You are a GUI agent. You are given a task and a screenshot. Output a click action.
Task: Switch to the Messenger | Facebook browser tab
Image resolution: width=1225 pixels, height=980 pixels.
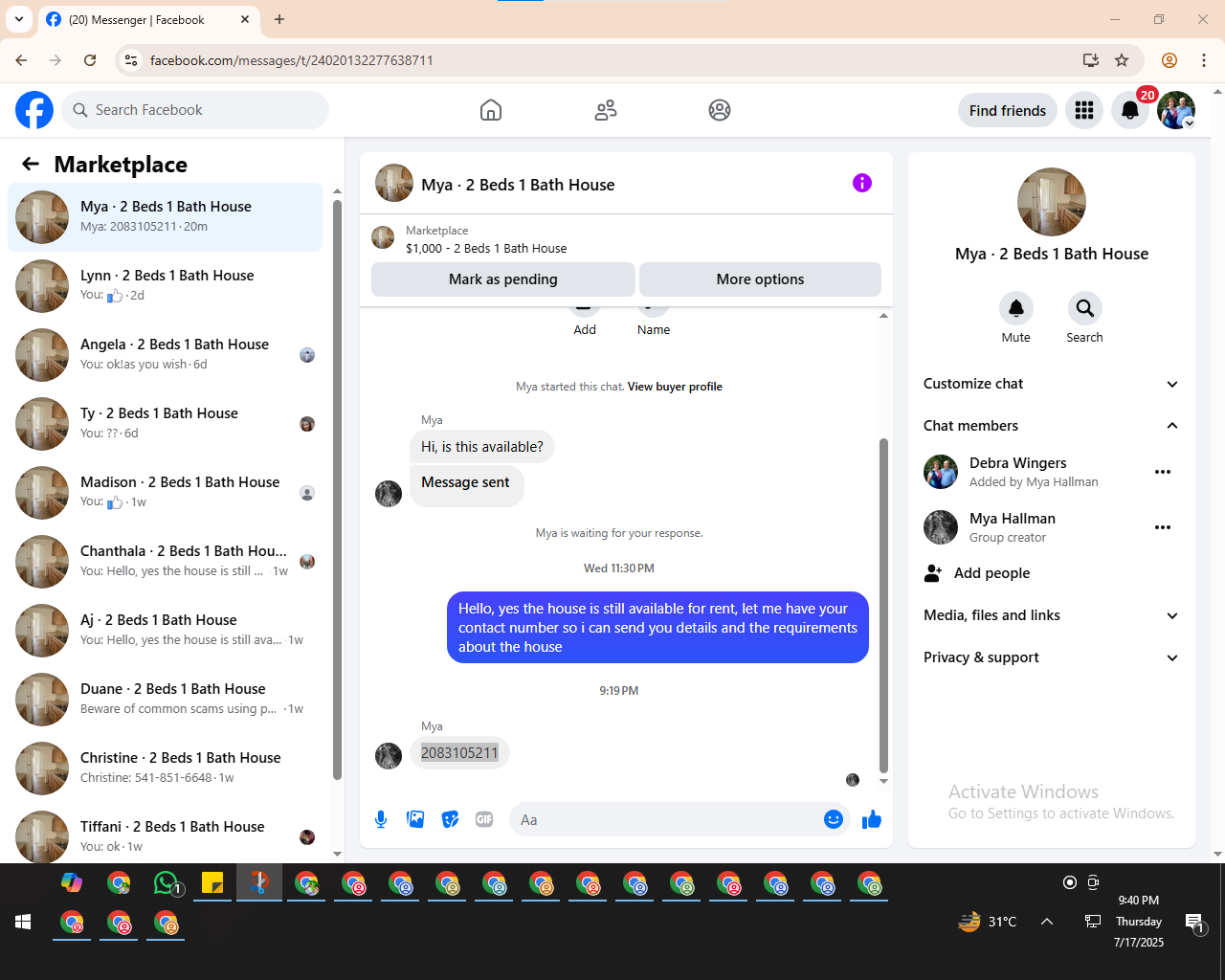pos(148,19)
